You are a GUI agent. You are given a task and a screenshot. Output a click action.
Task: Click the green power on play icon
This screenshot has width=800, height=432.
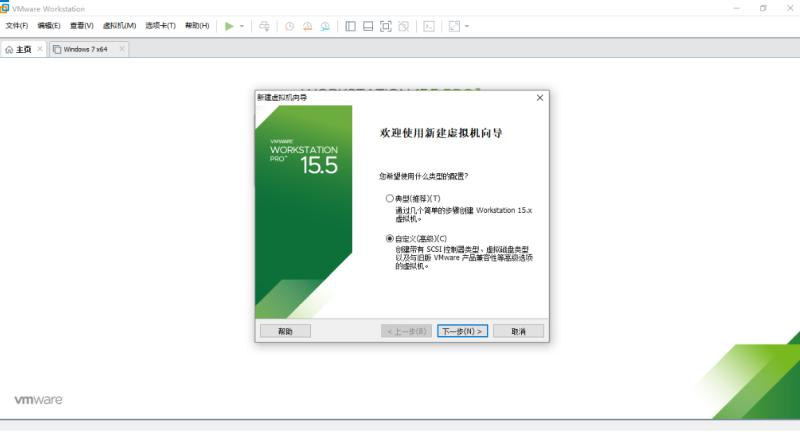click(229, 26)
